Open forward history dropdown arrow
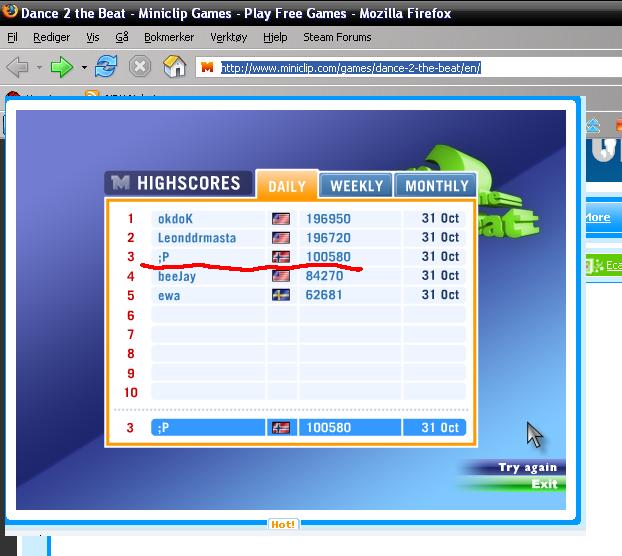This screenshot has height=556, width=622. 84,67
